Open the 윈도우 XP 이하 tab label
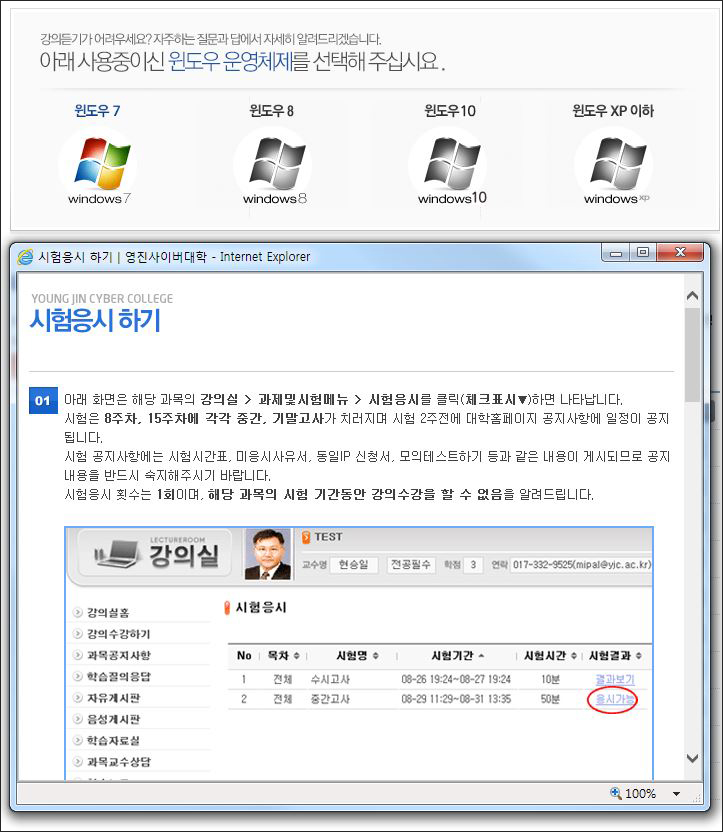The height and width of the screenshot is (832, 723). pyautogui.click(x=613, y=110)
